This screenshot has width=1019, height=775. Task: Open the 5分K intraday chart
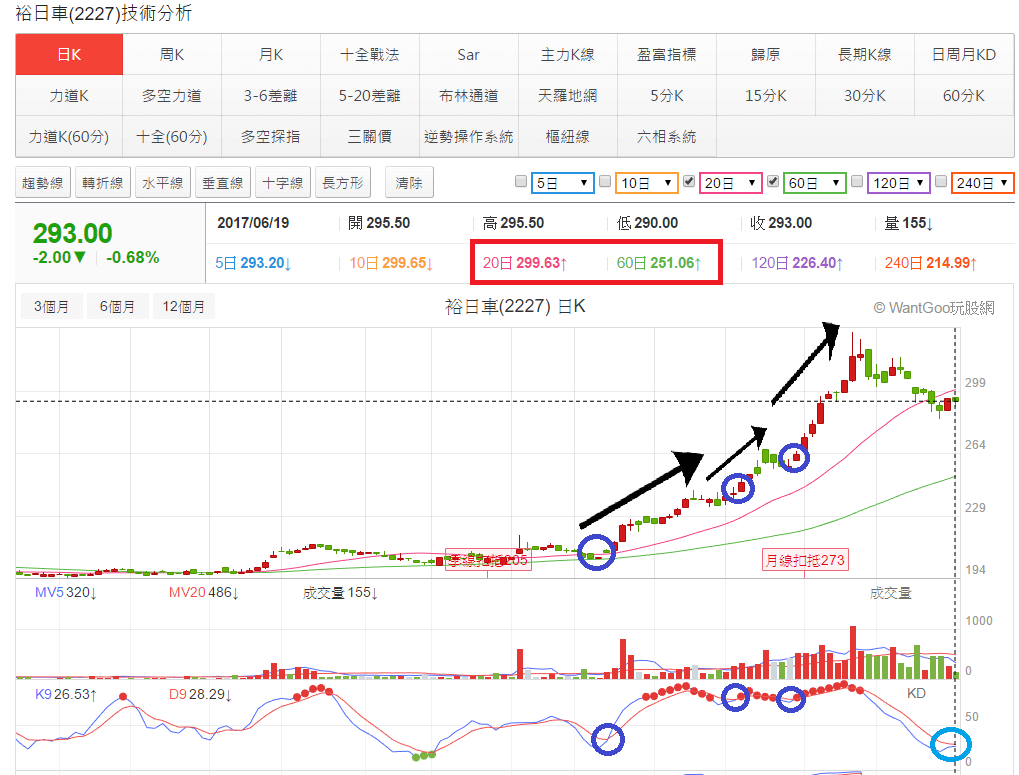tap(667, 95)
